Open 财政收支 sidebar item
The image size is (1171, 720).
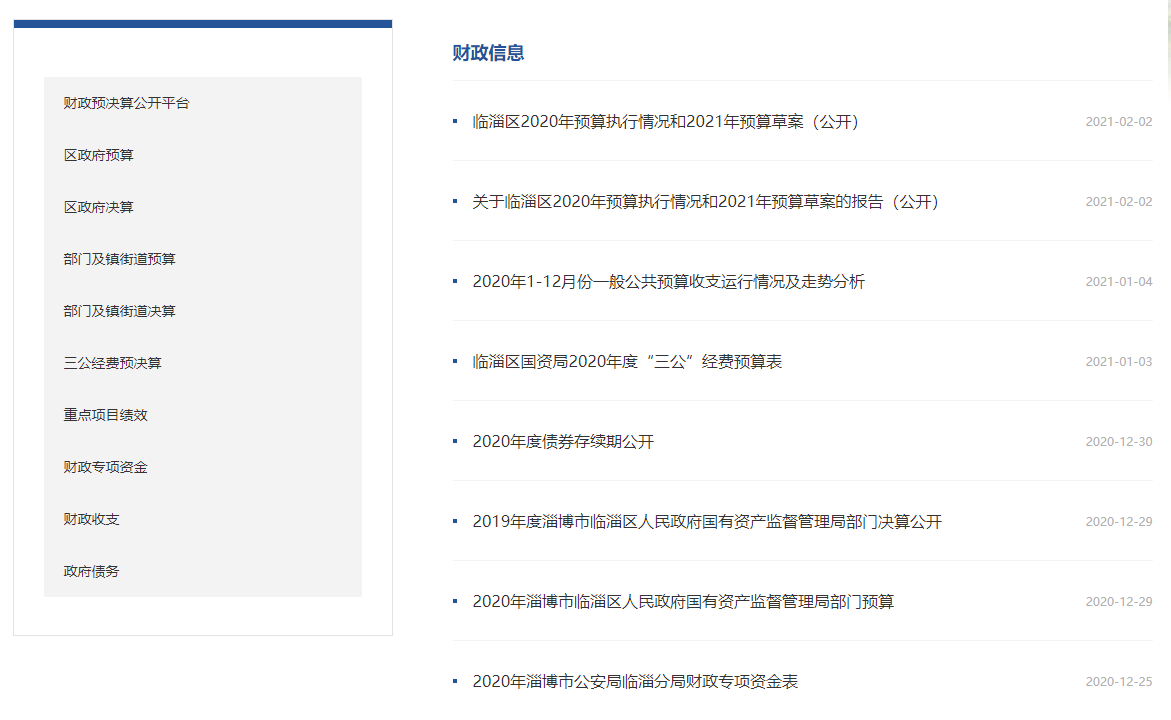pos(92,519)
